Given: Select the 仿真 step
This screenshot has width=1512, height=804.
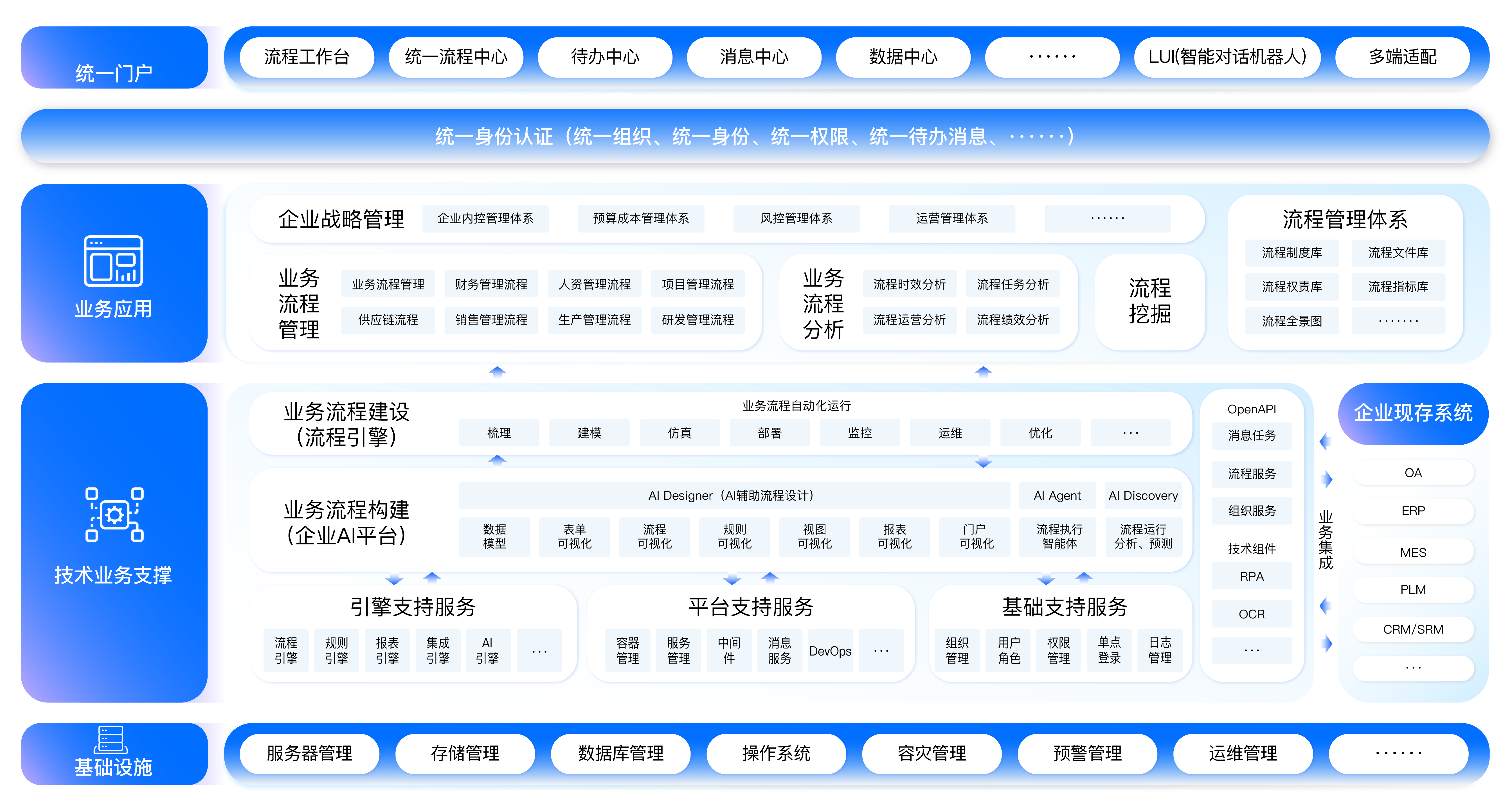Looking at the screenshot, I should click(680, 433).
